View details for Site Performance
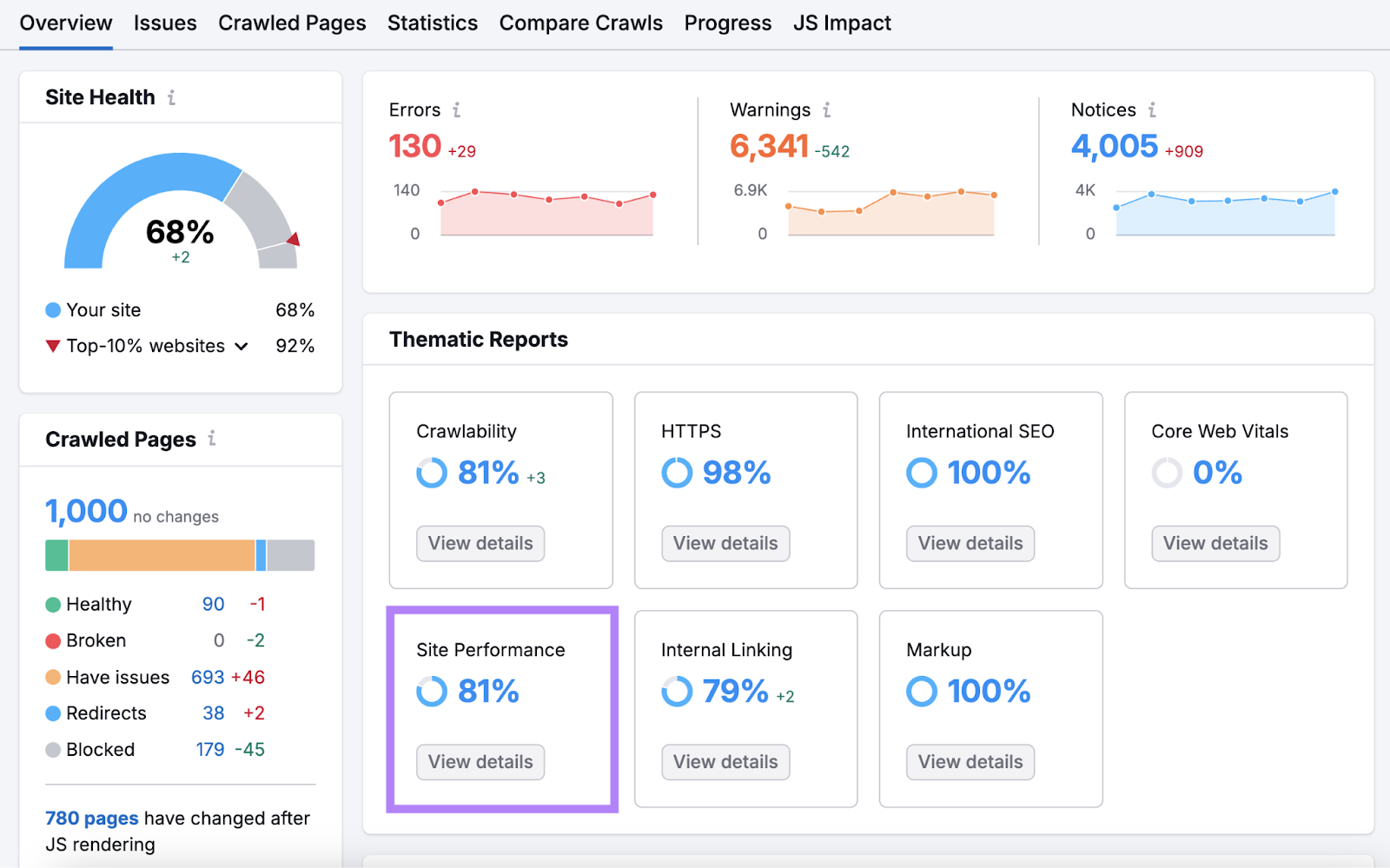Screen dimensions: 1390x868 tap(480, 761)
